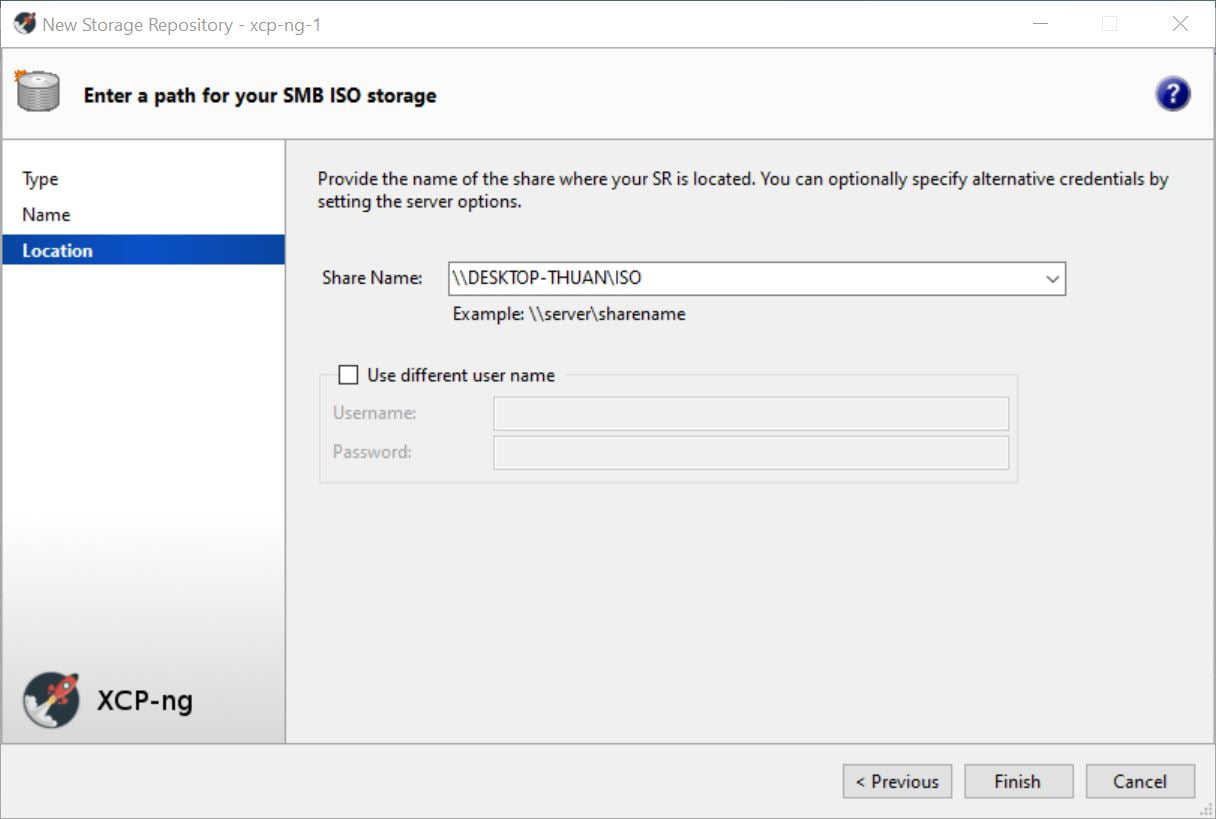
Task: Click the Example \\server\sharename hint text
Action: point(569,314)
